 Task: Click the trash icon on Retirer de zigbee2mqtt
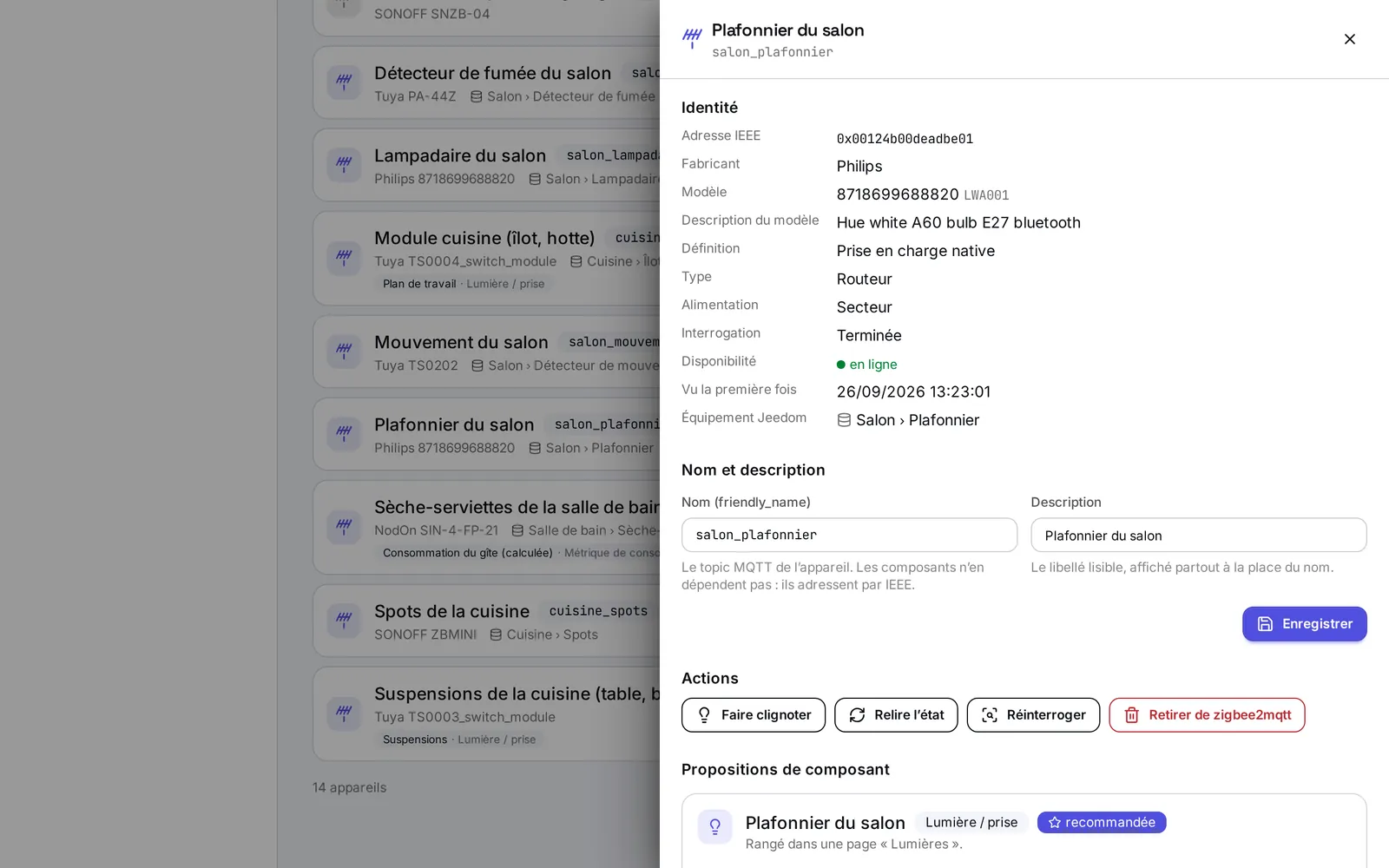click(1131, 715)
